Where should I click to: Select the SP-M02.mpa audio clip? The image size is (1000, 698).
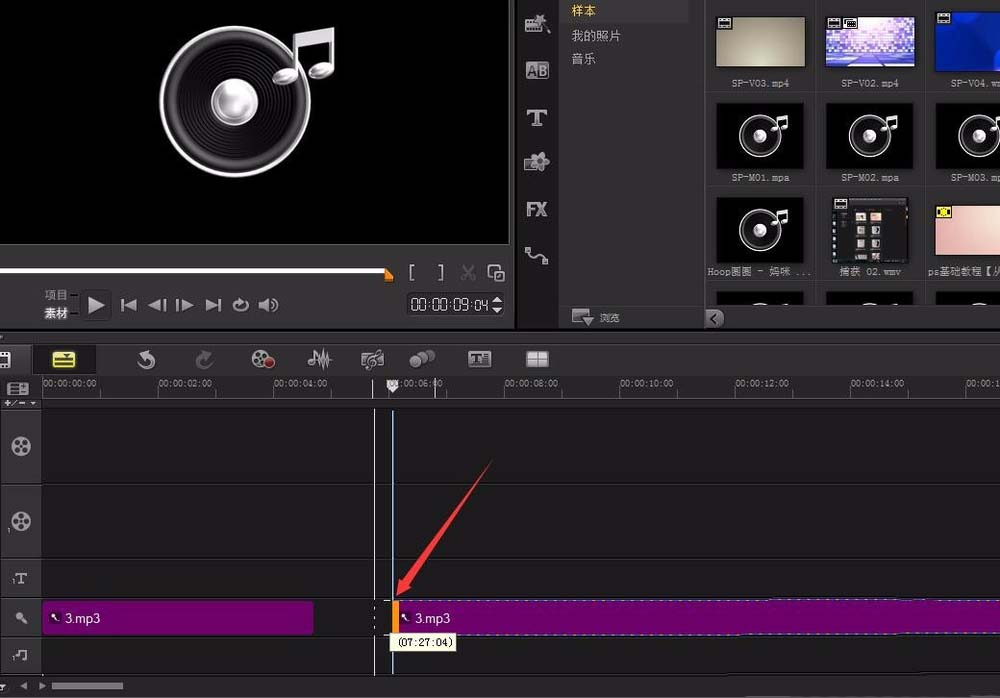[870, 136]
